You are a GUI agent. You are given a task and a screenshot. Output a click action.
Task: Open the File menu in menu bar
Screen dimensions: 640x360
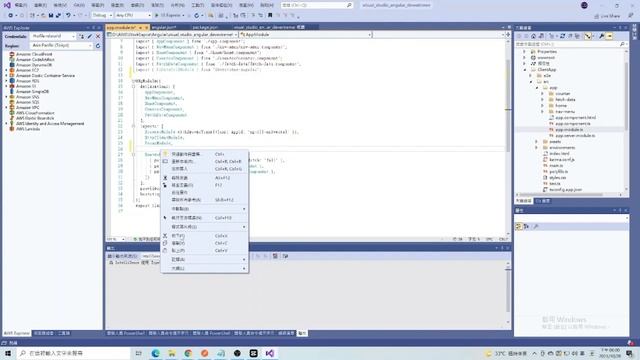[21, 5]
